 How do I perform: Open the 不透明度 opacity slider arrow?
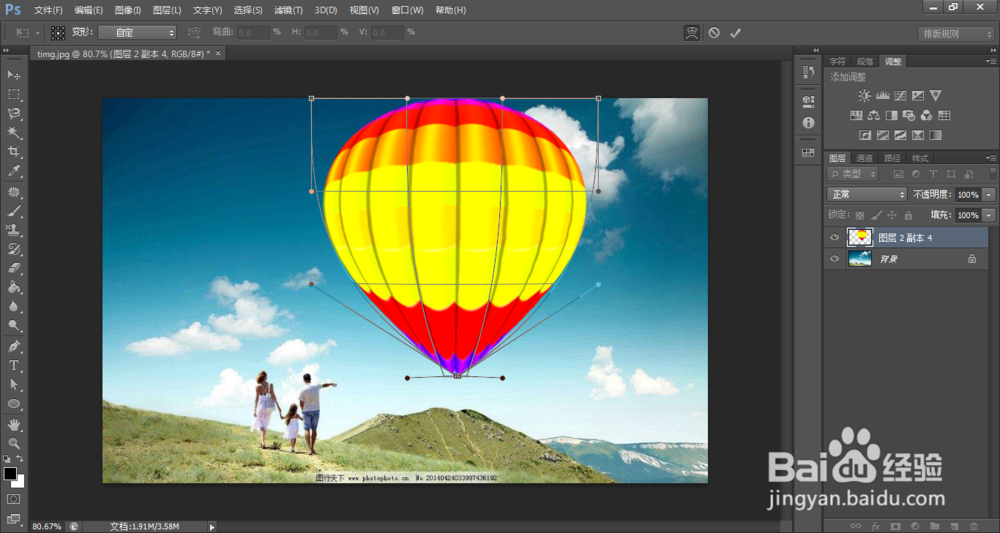click(989, 194)
